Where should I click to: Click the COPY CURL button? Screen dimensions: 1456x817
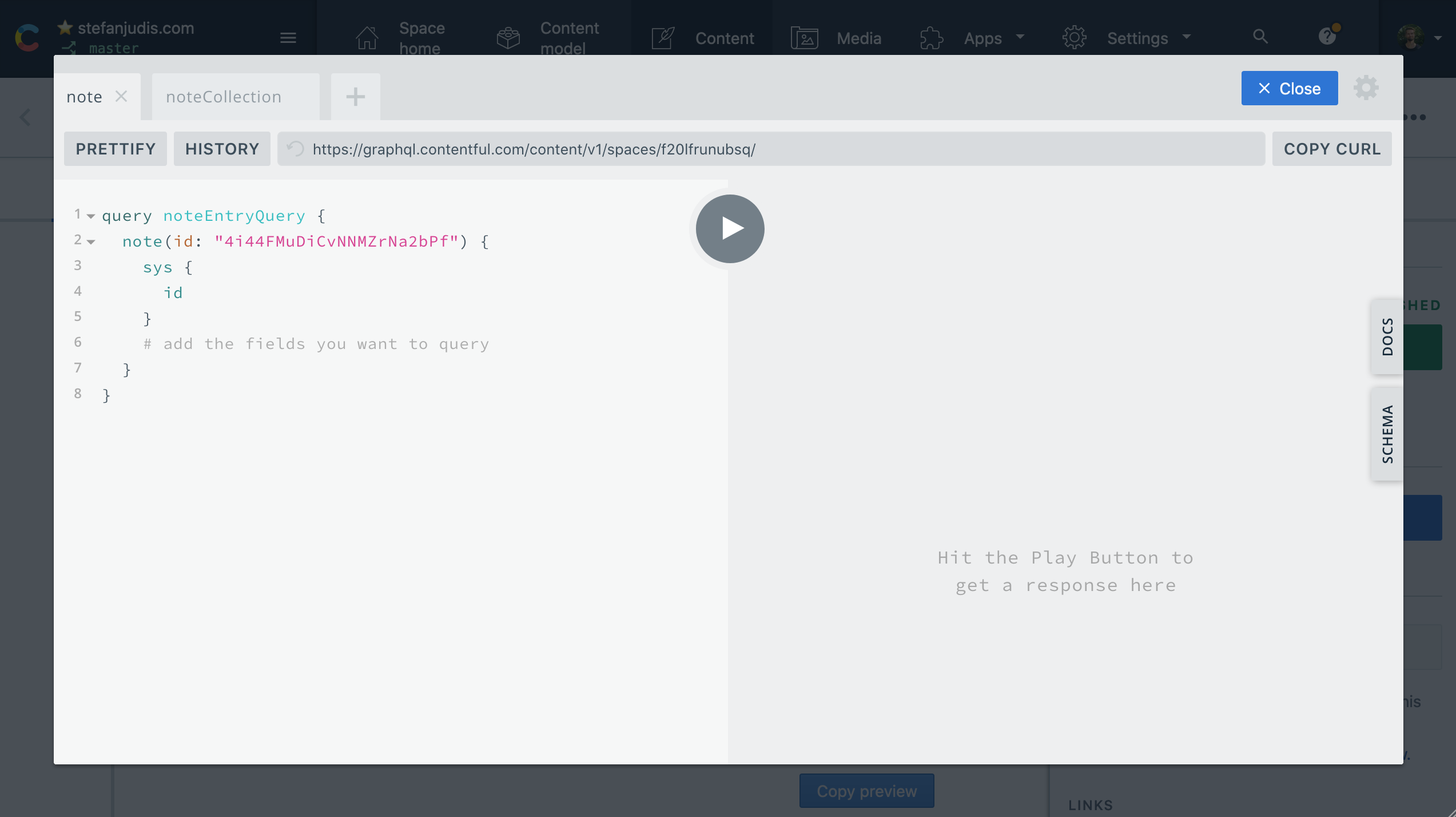[1331, 149]
